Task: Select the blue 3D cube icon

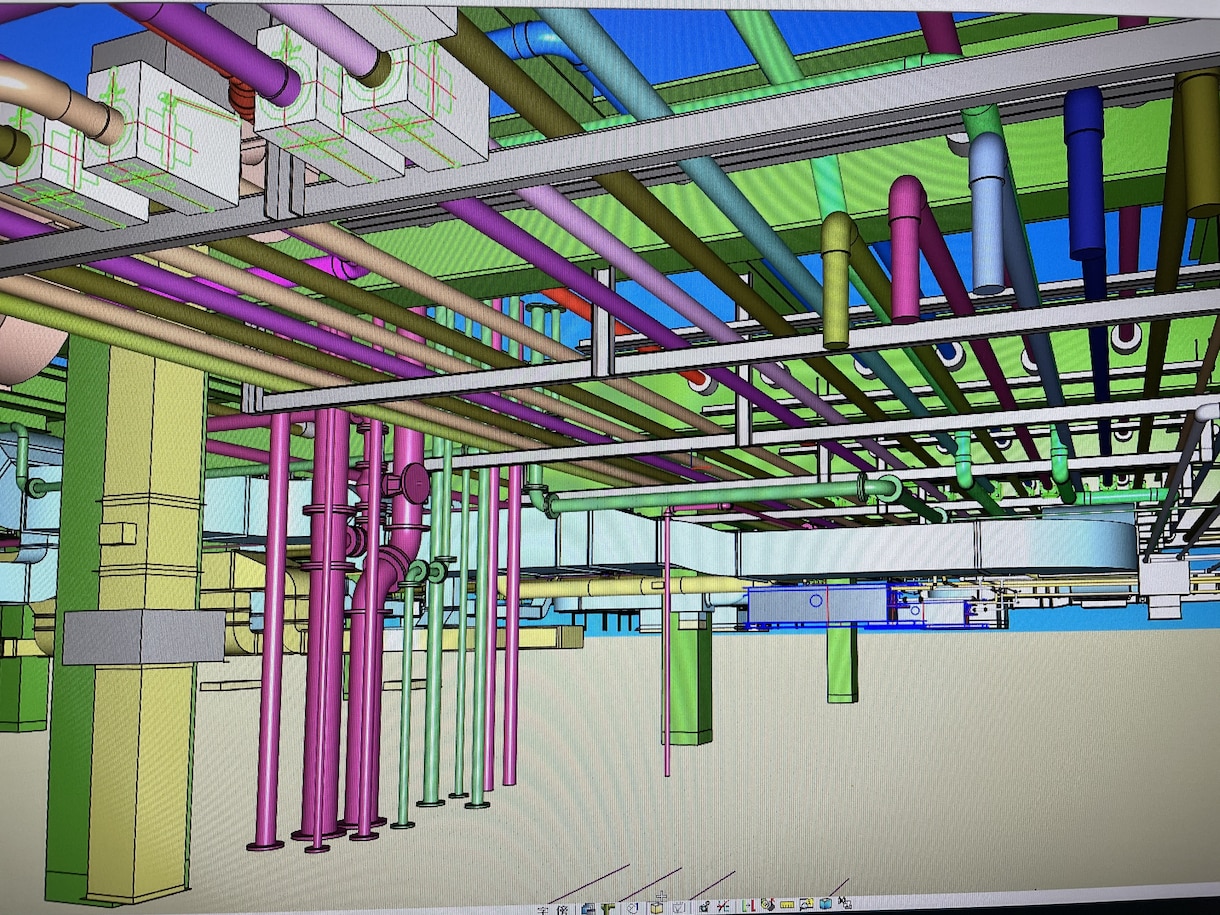Action: point(825,904)
